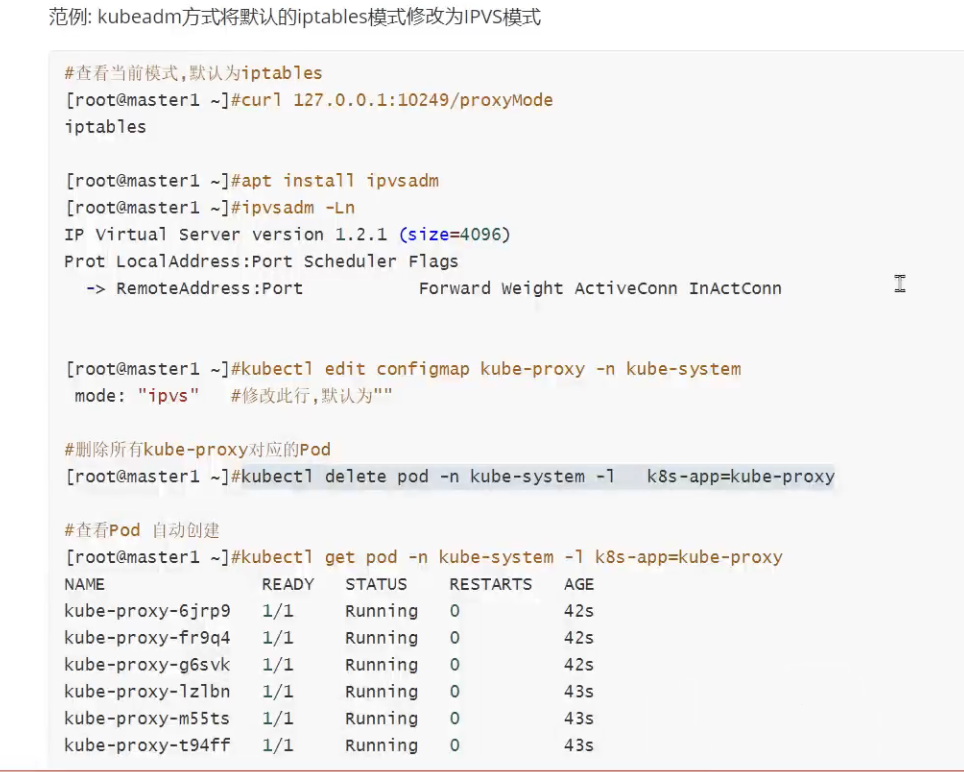Click the IP Virtual Server version line

point(287,235)
